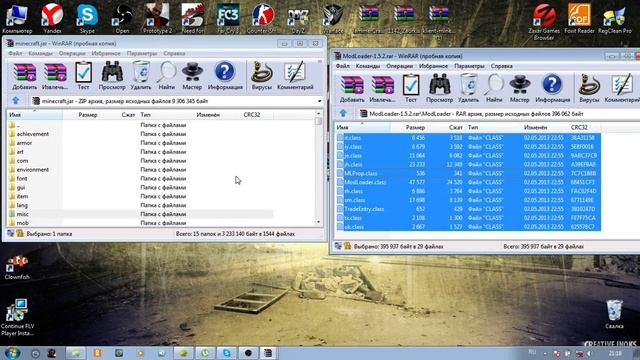This screenshot has height=360, width=640.
Task: Click Извлечь icon in minecraft.jar window
Action: [55, 76]
